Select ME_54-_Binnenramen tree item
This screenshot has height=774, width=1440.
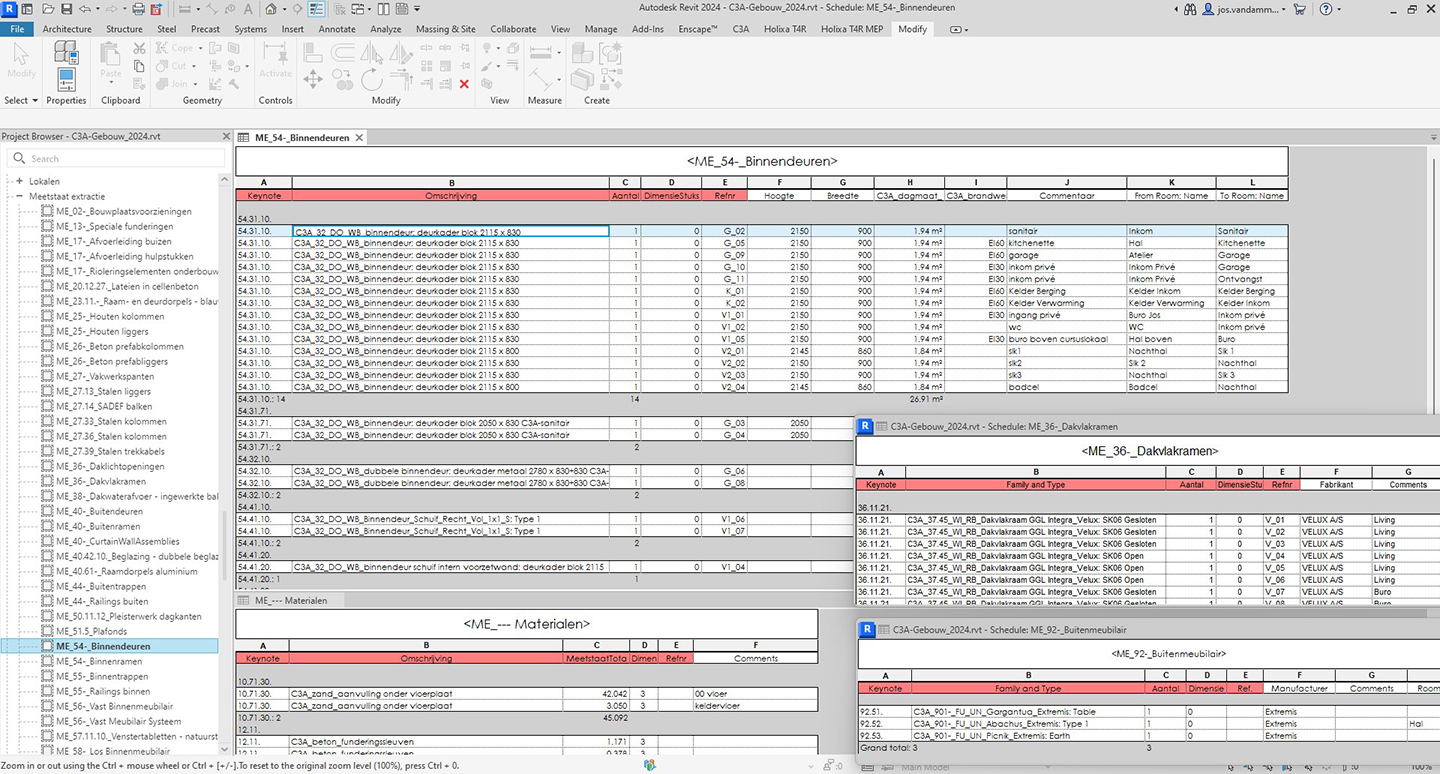99,661
